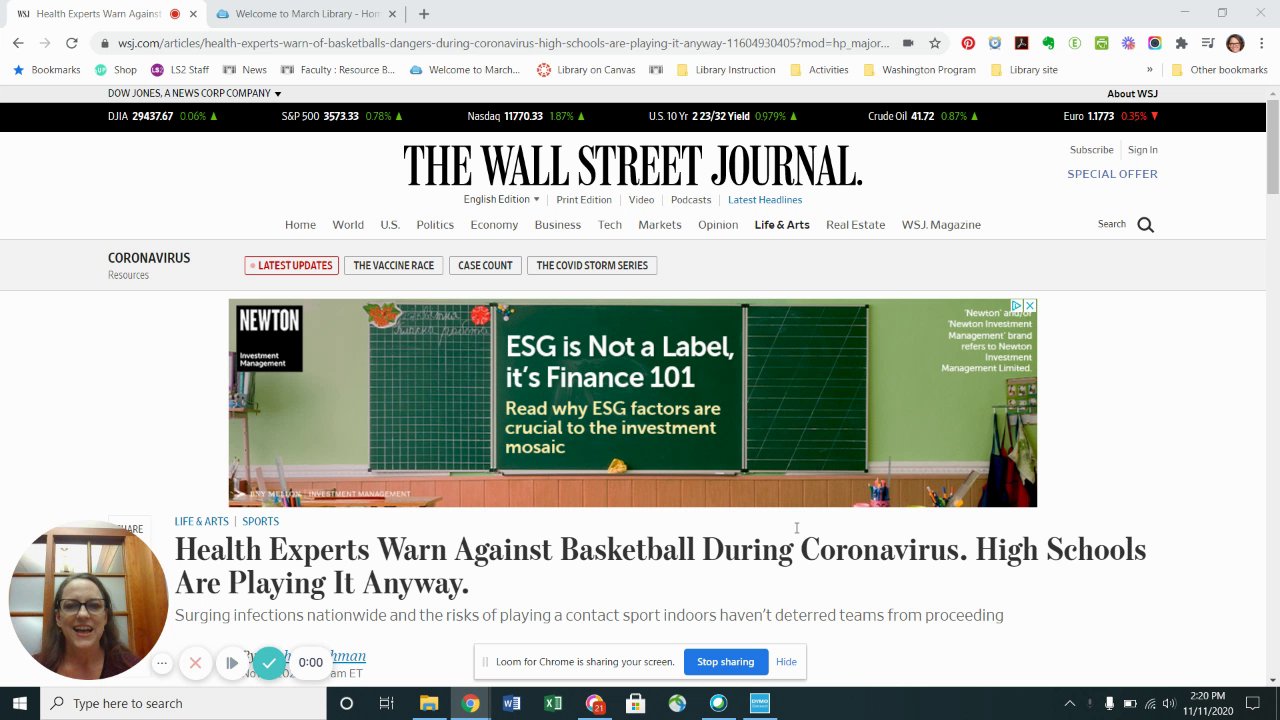Go to the Real Estate section
The height and width of the screenshot is (720, 1280).
coord(855,225)
